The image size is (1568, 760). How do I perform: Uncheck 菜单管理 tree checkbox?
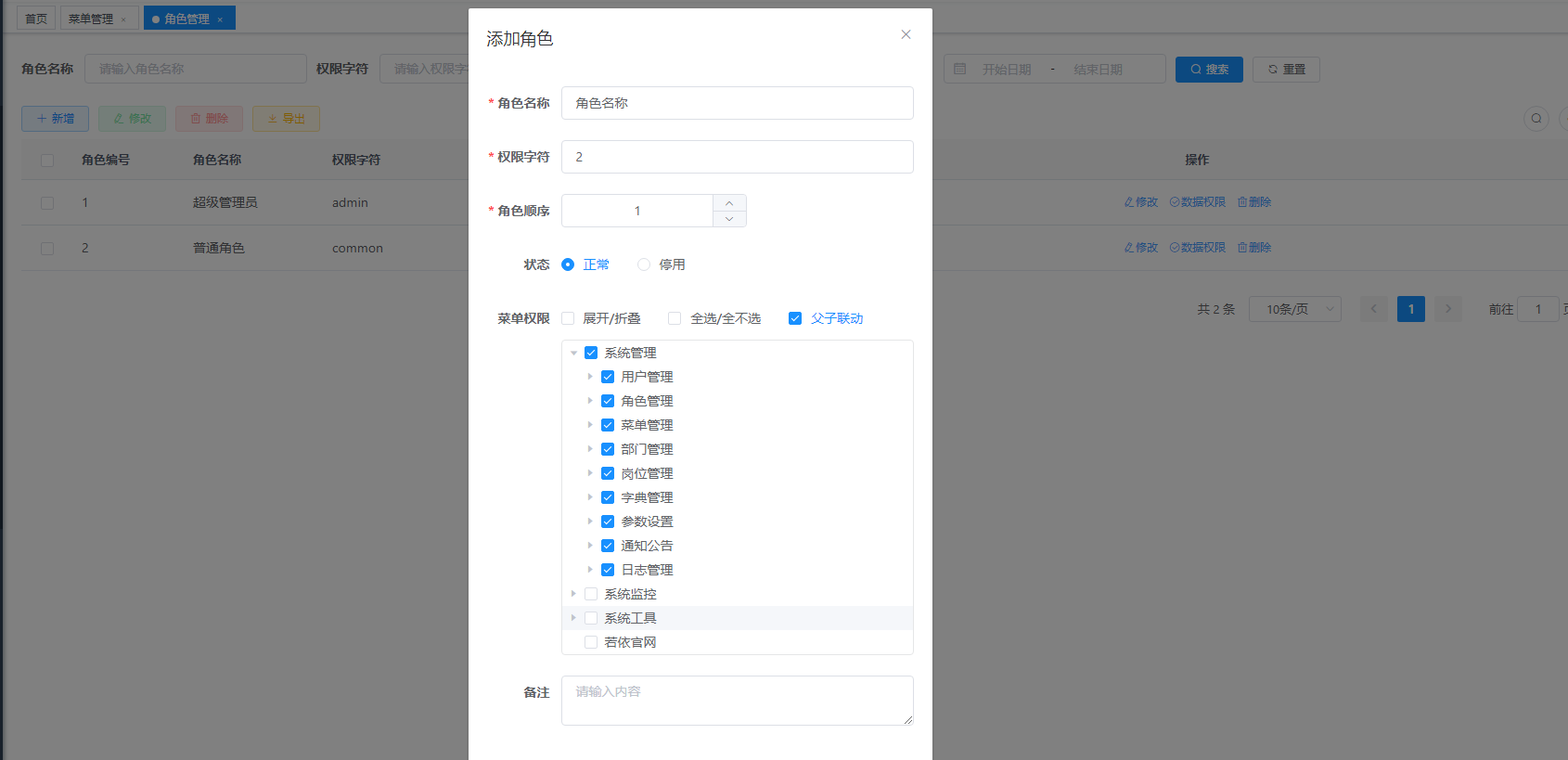(608, 425)
